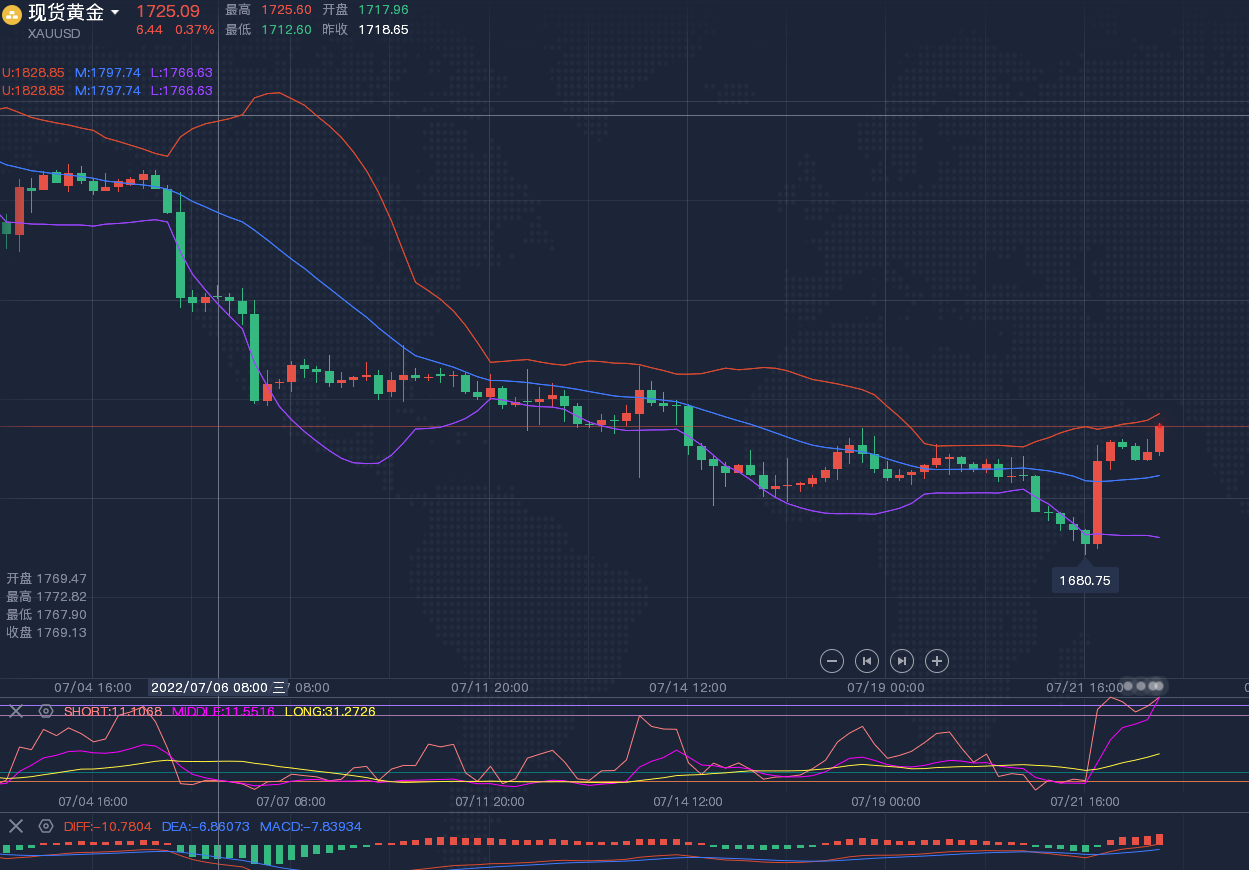Zoom out the chart with minus button
This screenshot has width=1249, height=870.
click(x=832, y=660)
